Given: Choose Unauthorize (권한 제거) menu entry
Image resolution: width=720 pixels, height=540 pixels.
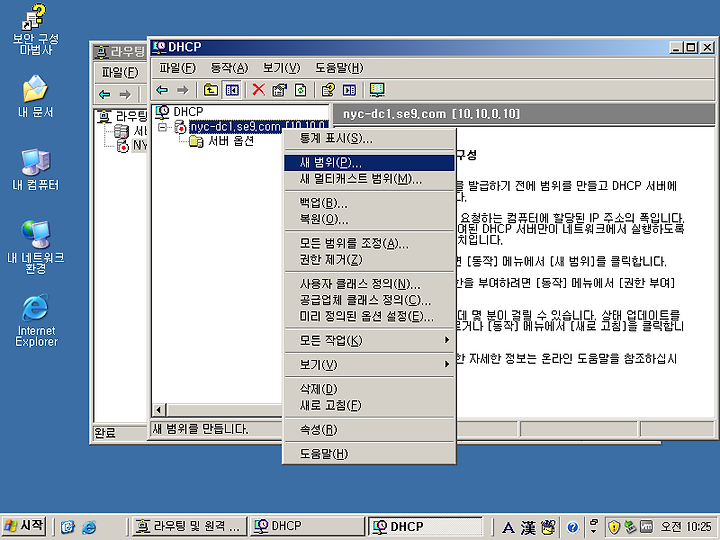Looking at the screenshot, I should (x=369, y=259).
